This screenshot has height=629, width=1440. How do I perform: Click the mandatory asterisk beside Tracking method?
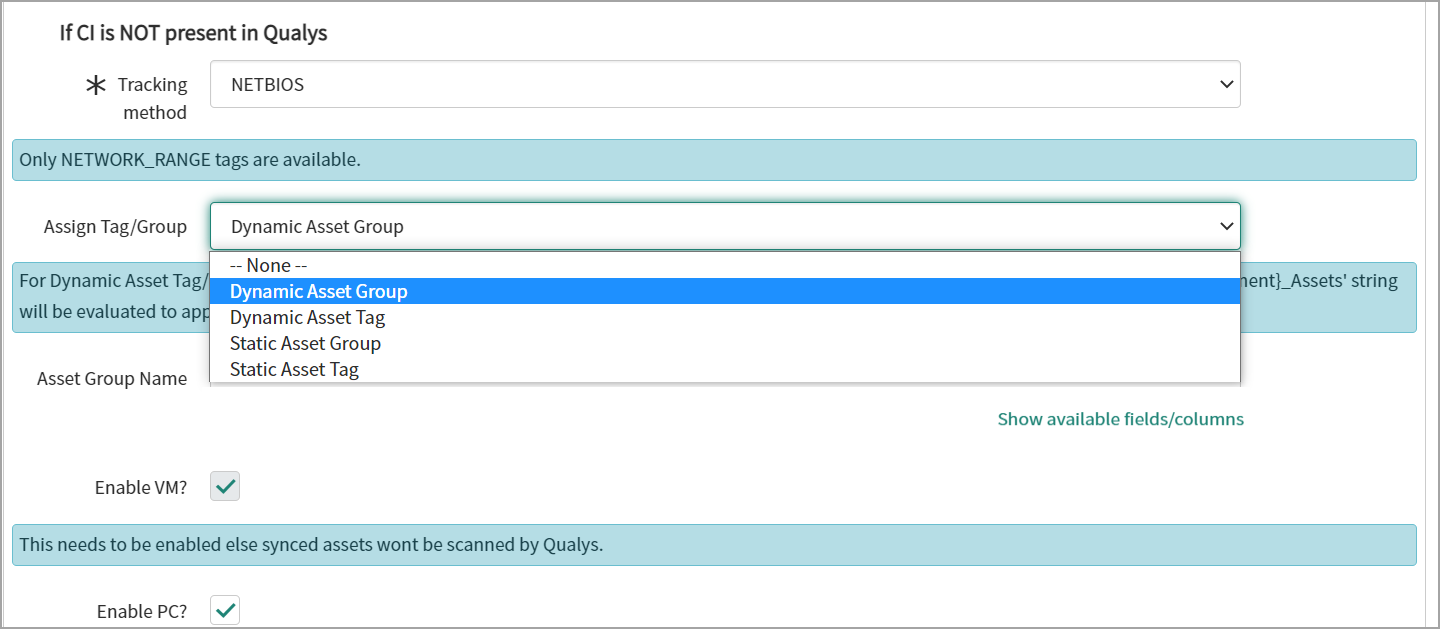(x=96, y=86)
